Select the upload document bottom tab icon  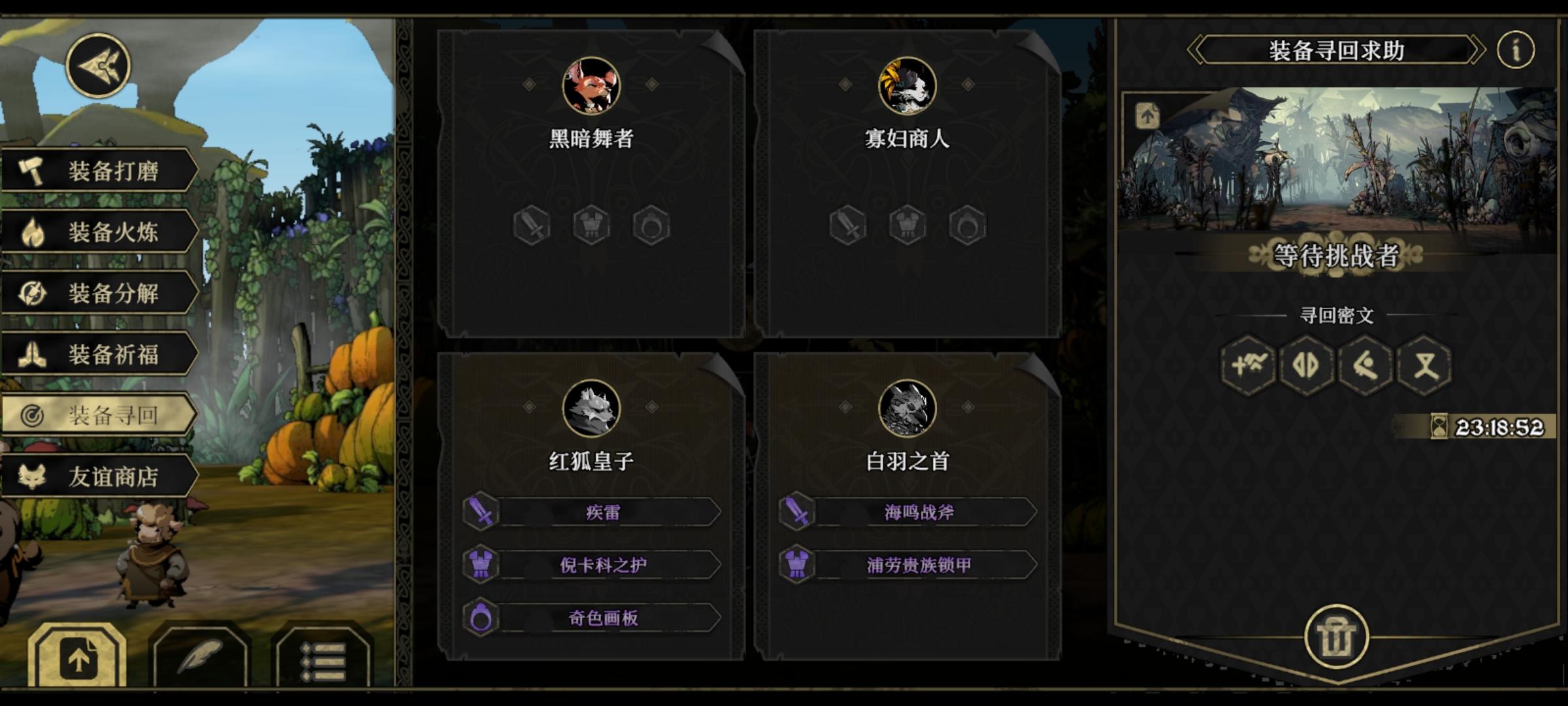pos(77,657)
